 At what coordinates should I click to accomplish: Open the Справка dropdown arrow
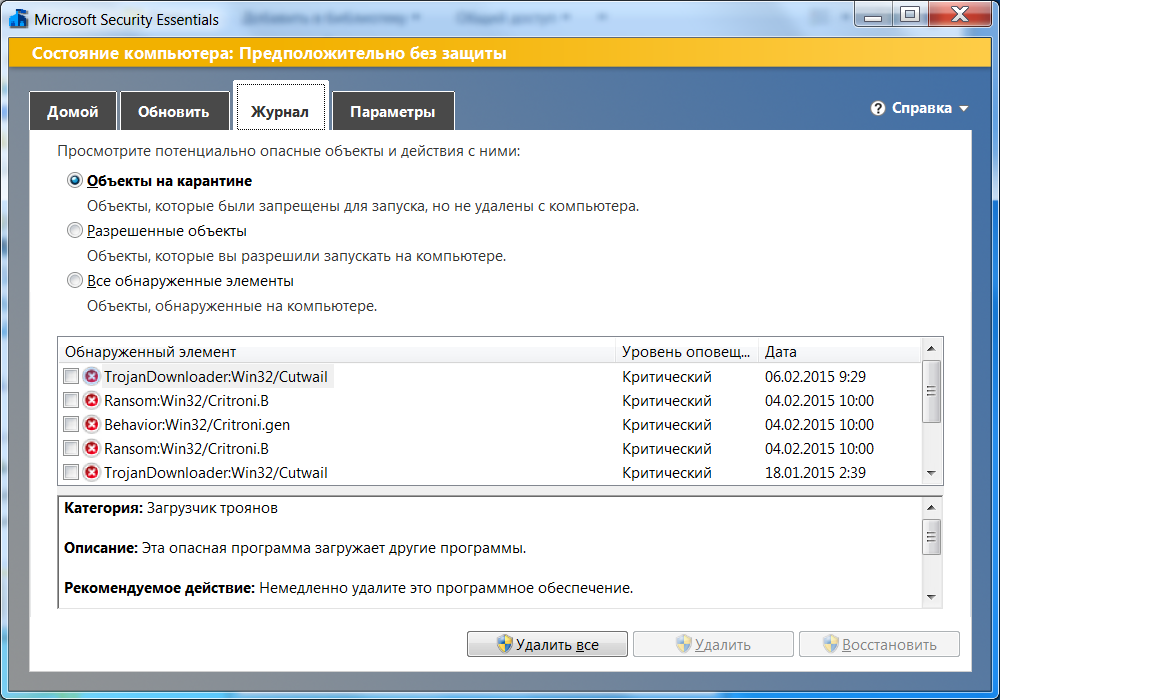click(x=963, y=109)
